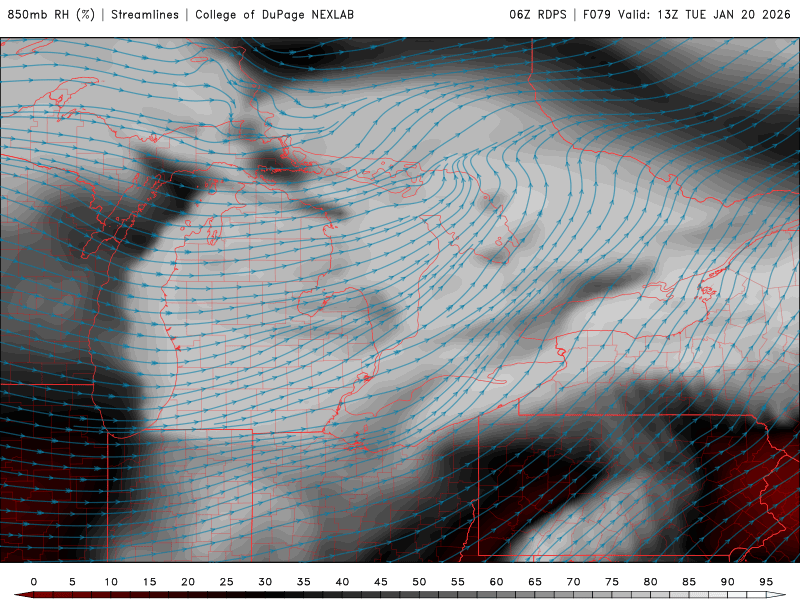The height and width of the screenshot is (600, 800).
Task: Click the "06Z RDPS" model run label
Action: [538, 14]
